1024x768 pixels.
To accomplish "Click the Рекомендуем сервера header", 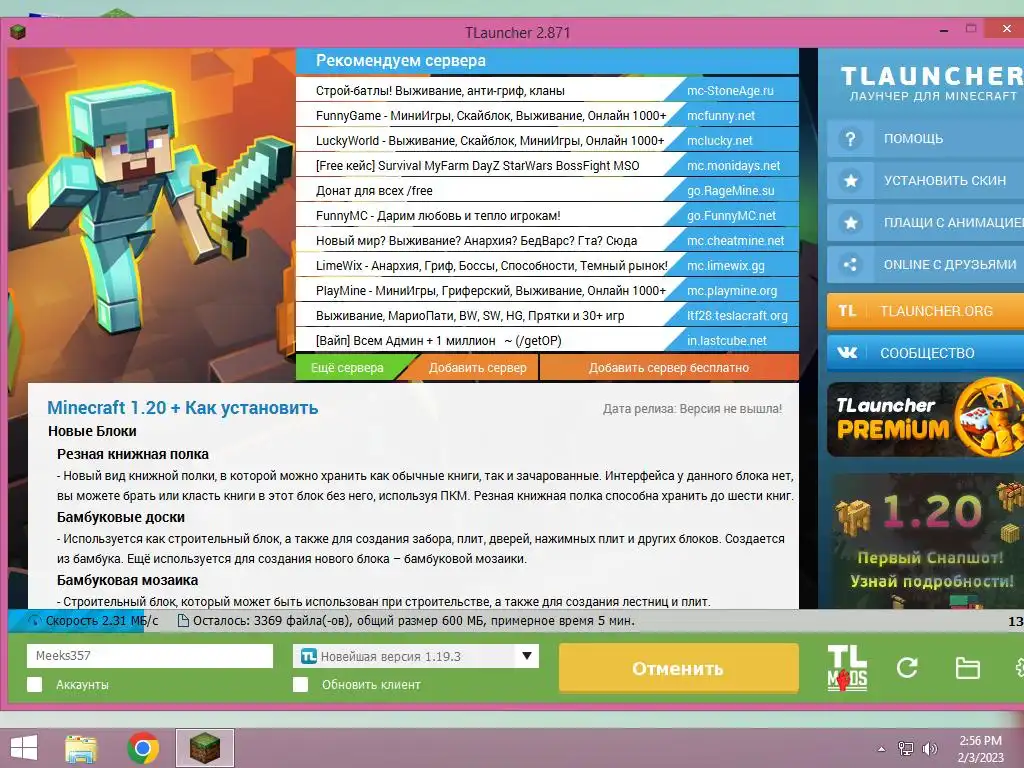I will tap(400, 61).
